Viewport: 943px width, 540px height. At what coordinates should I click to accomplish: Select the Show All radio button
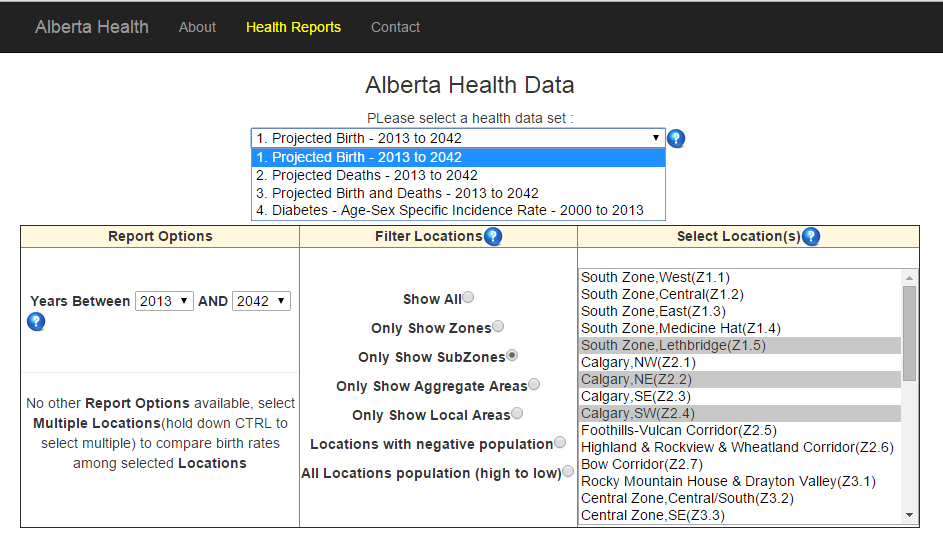click(468, 297)
